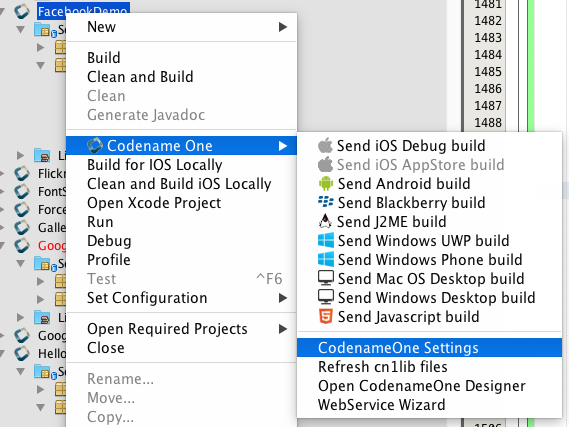Launch the WebService Wizard

click(x=430, y=405)
